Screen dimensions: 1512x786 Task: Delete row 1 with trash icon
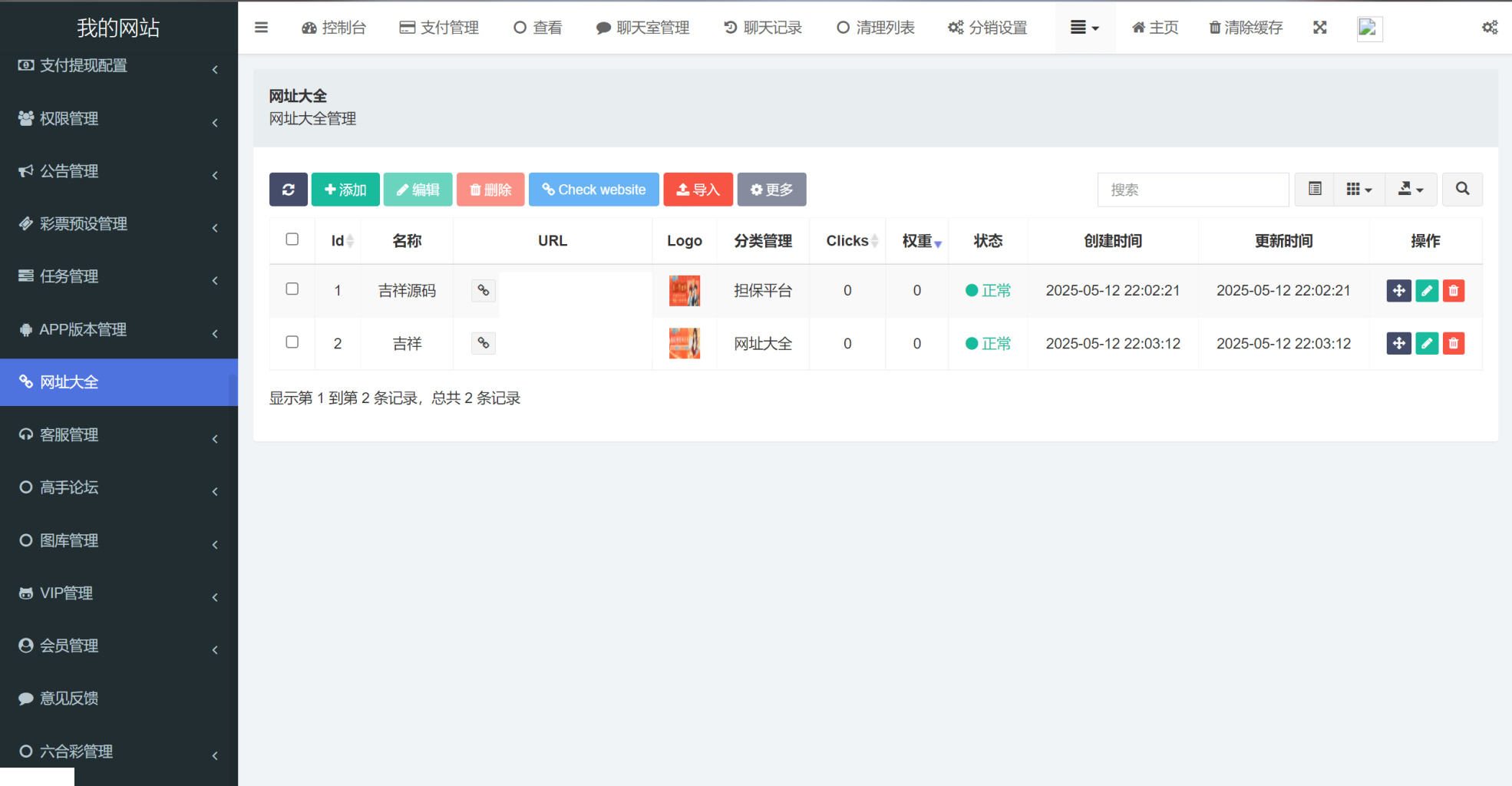[x=1453, y=291]
